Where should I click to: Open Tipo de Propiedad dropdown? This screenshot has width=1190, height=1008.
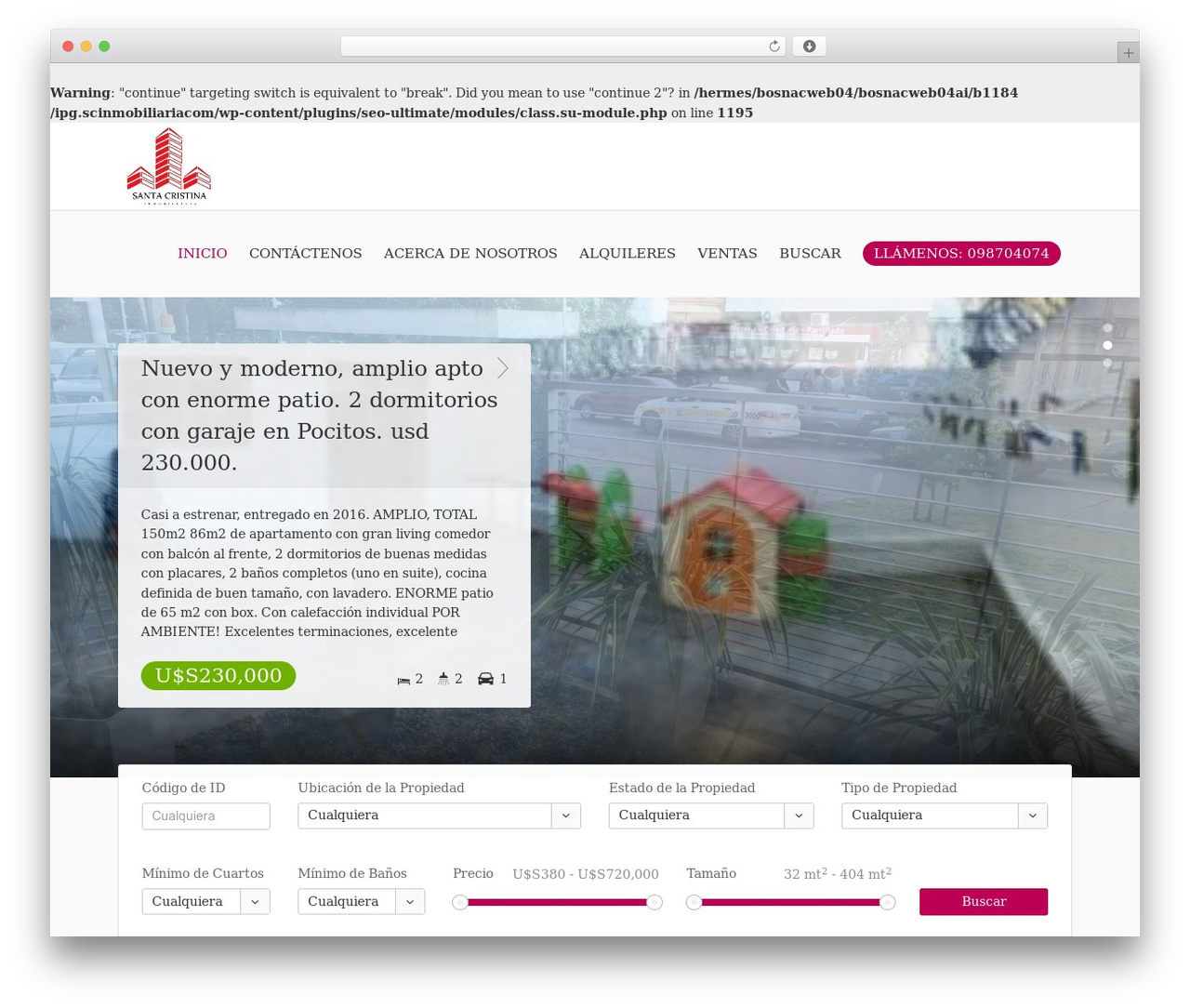(x=945, y=816)
